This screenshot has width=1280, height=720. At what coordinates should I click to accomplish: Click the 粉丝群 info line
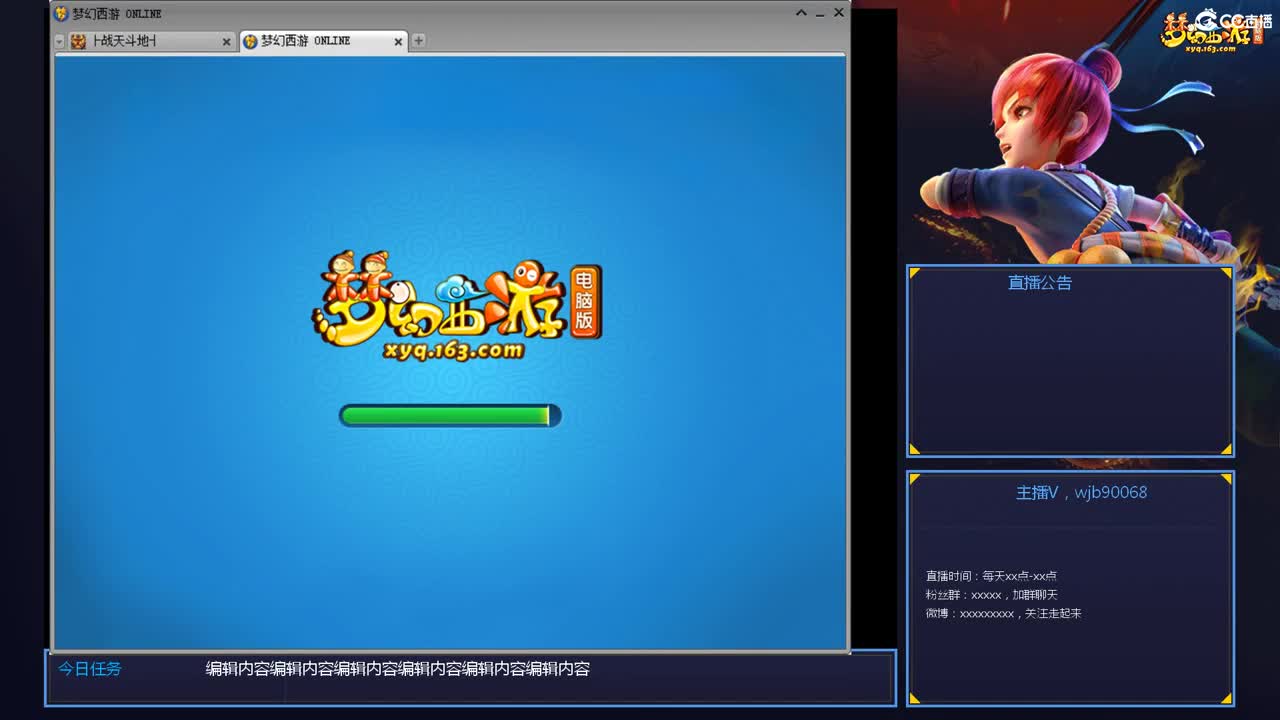(991, 595)
